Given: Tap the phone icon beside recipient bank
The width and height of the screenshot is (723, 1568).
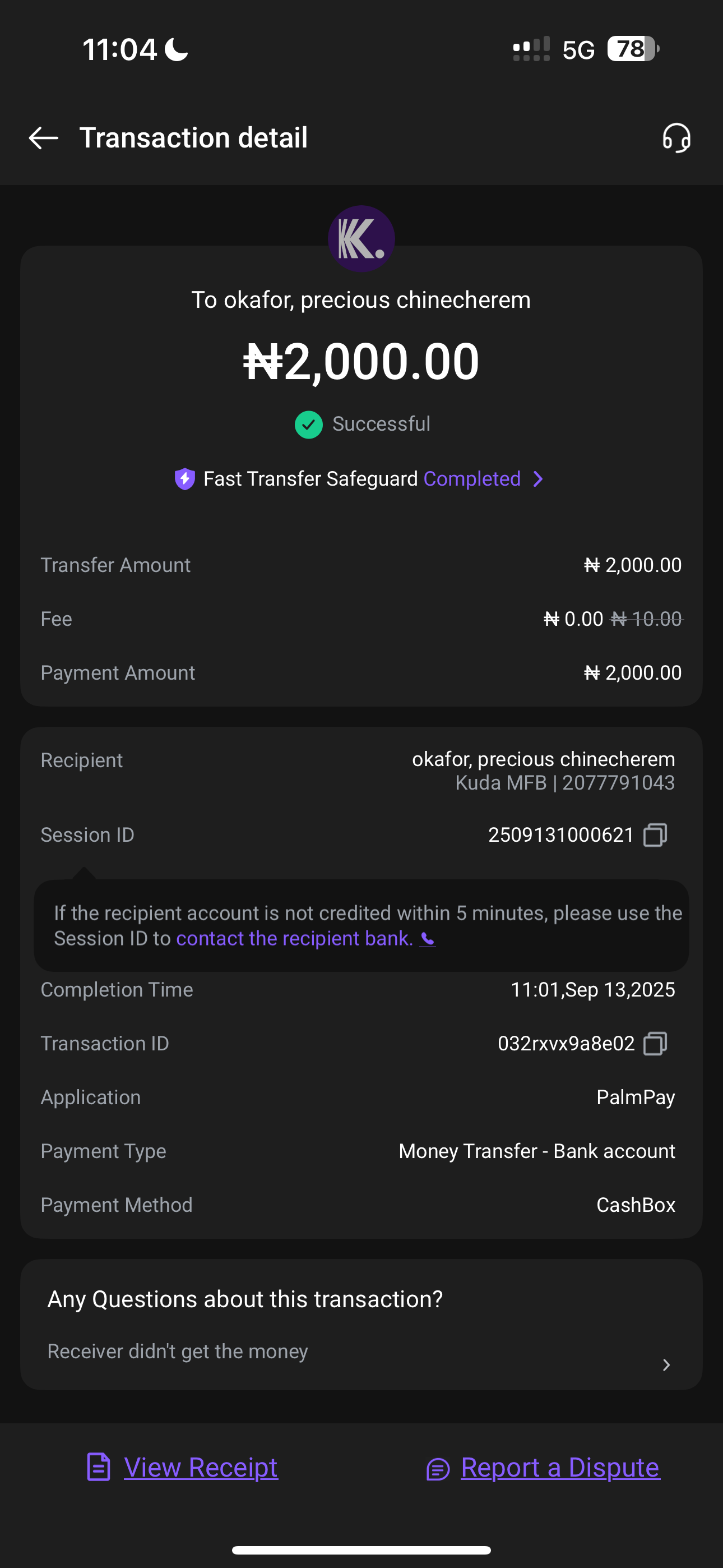Looking at the screenshot, I should [428, 939].
